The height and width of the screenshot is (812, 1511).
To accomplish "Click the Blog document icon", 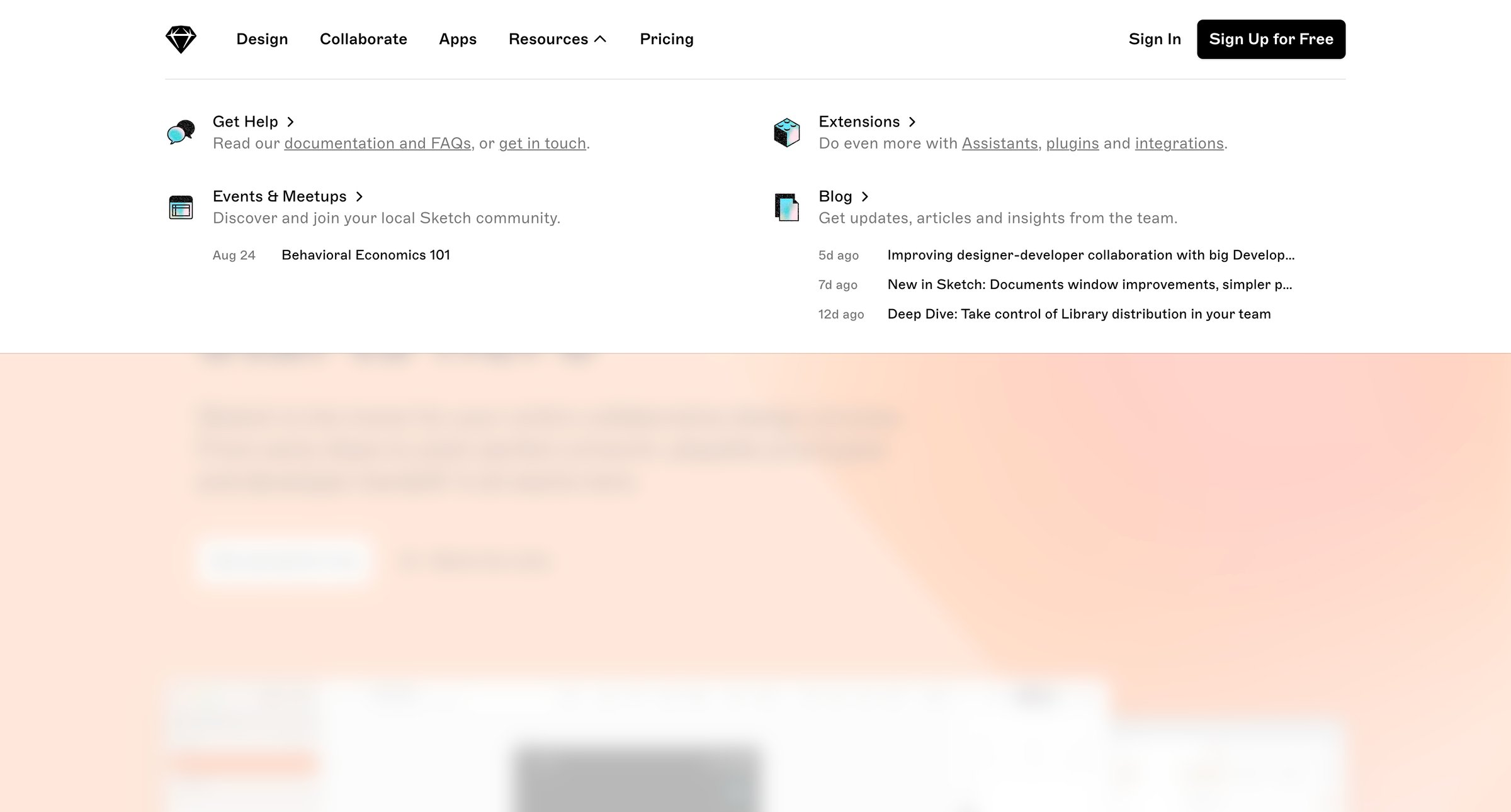I will pyautogui.click(x=786, y=207).
